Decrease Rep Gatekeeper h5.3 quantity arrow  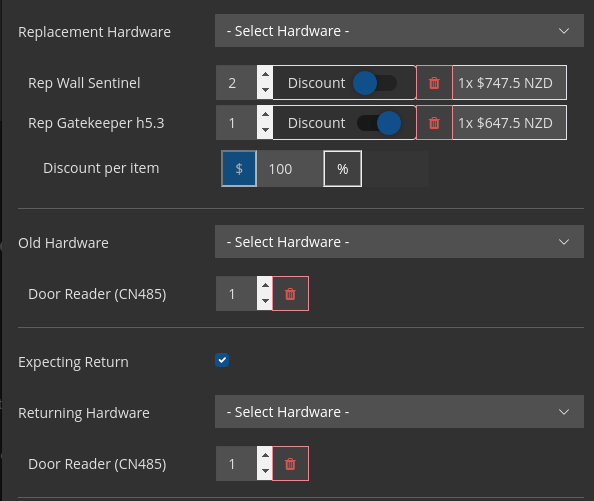265,130
